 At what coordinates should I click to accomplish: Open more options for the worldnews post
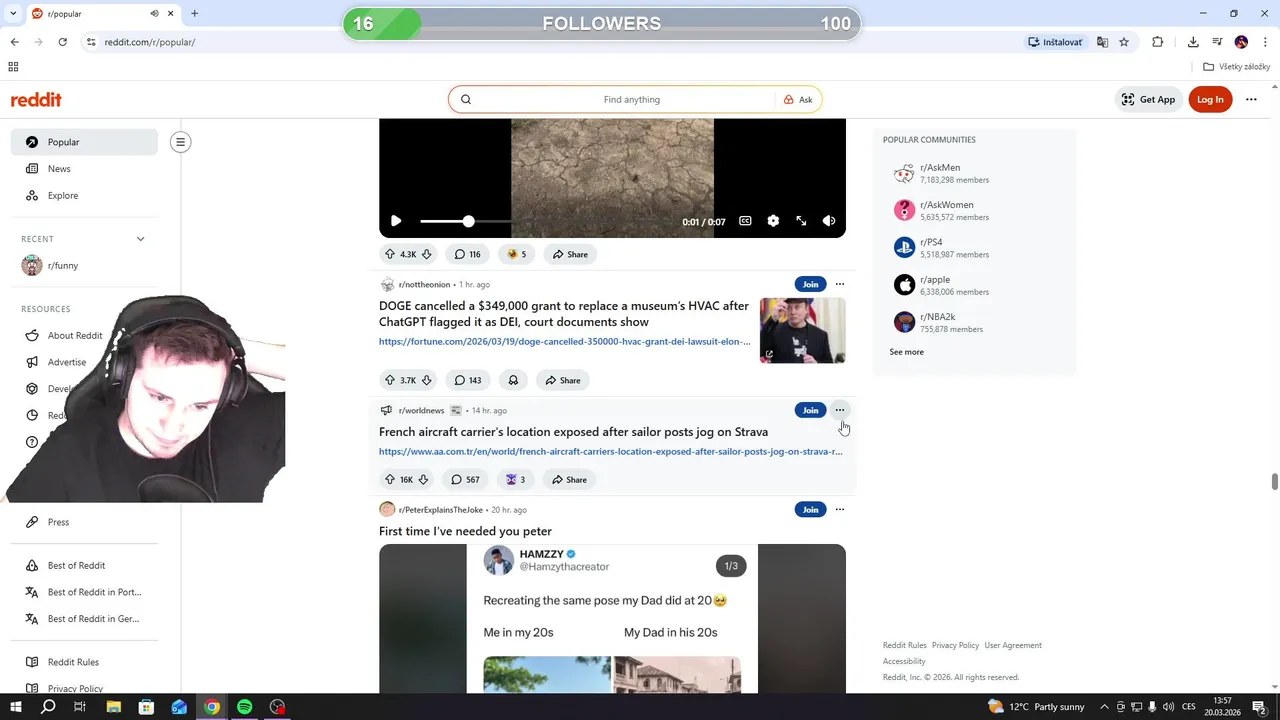pyautogui.click(x=839, y=410)
